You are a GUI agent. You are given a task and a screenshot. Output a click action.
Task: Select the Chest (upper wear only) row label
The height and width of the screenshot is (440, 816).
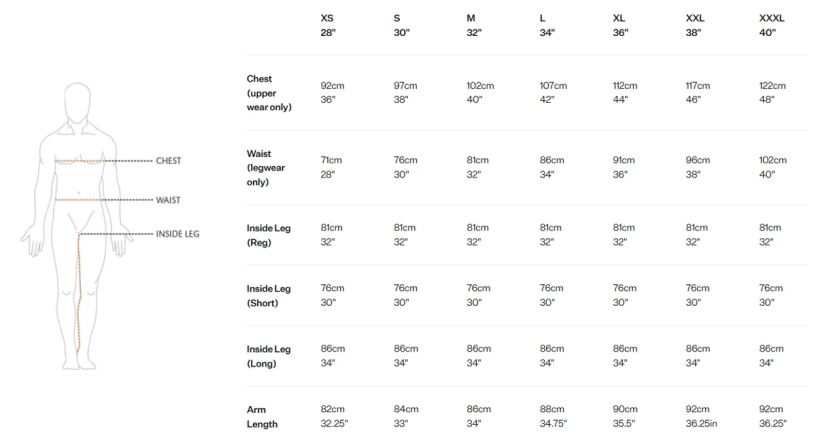point(269,93)
